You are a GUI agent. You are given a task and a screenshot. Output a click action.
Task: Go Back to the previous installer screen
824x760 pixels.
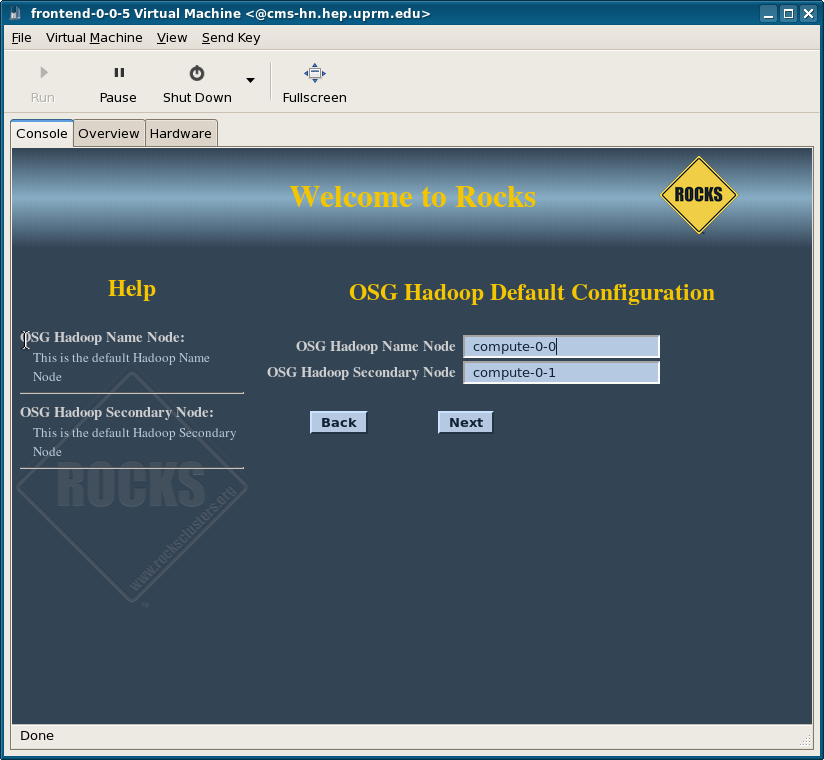[x=338, y=423]
